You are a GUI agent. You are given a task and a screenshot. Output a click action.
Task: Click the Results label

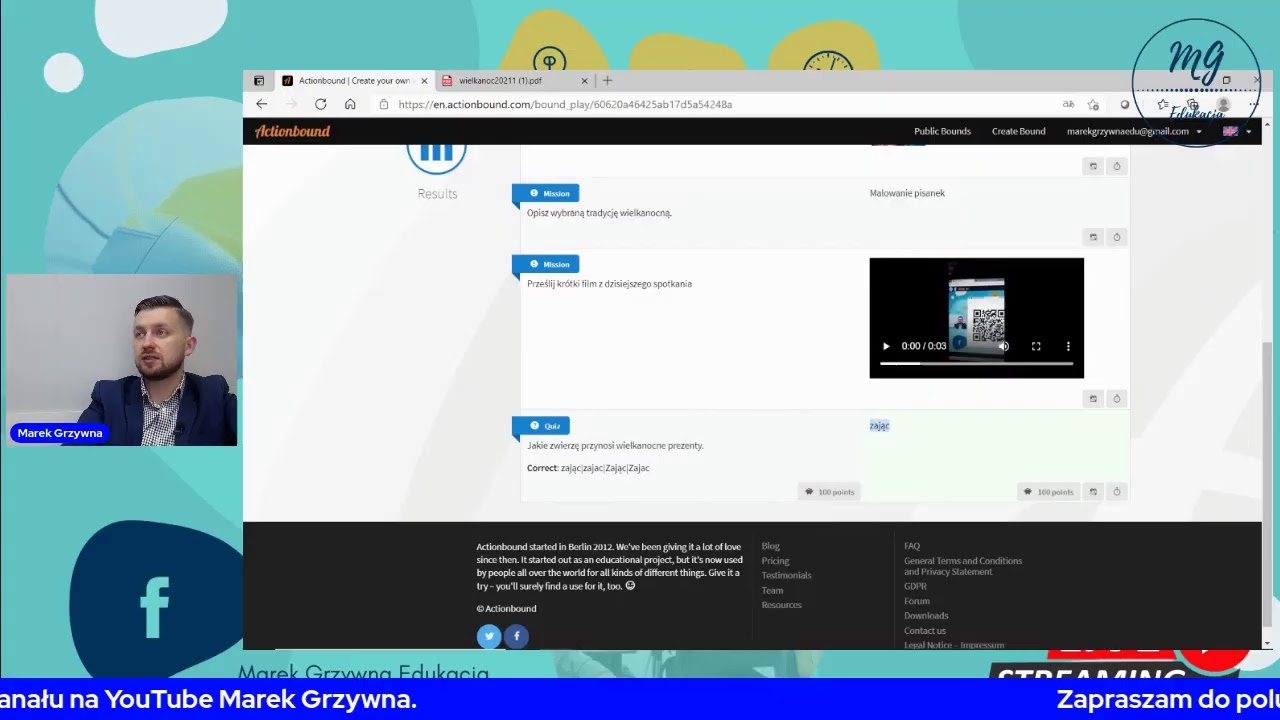[437, 194]
